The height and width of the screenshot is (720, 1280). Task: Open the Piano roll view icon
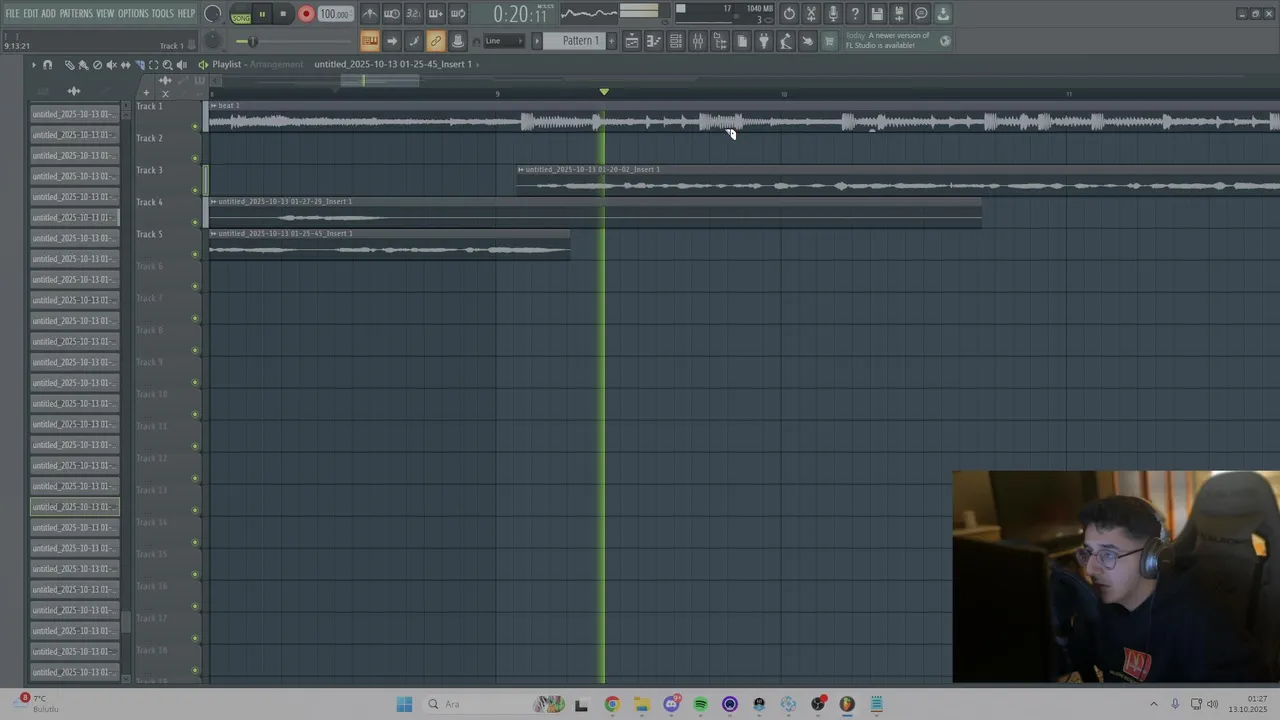[x=654, y=41]
